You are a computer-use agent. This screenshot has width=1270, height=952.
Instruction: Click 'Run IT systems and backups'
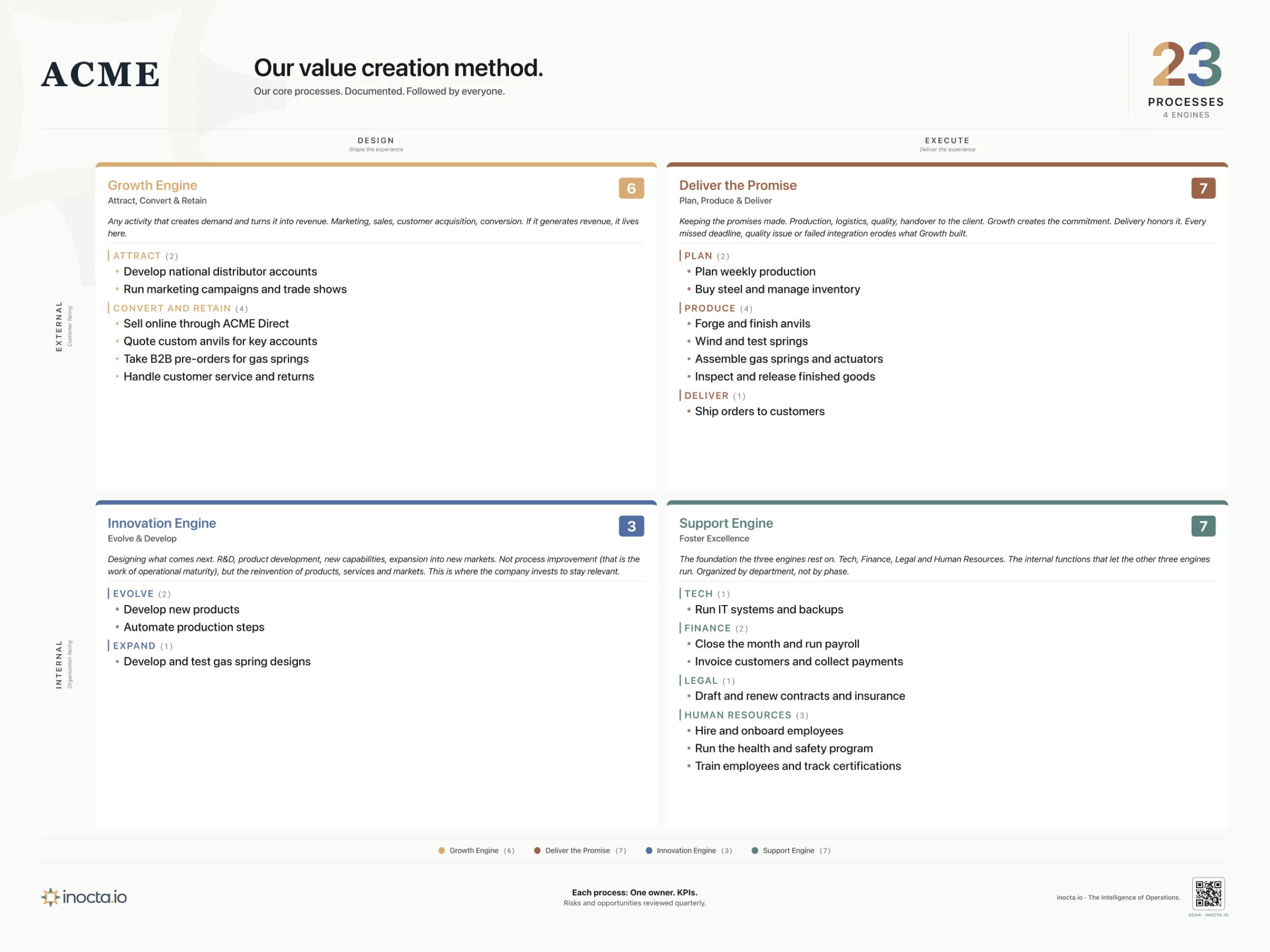pos(769,609)
